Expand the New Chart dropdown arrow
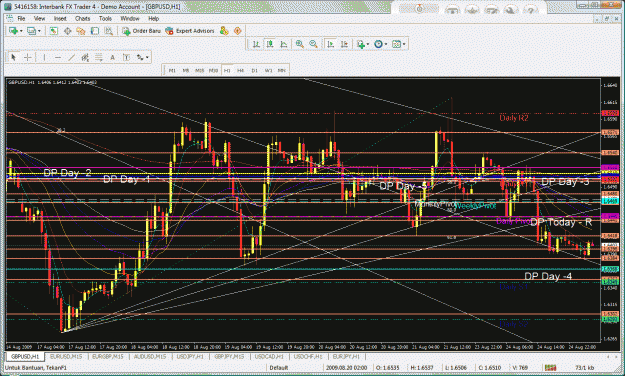625x376 pixels. click(x=21, y=31)
